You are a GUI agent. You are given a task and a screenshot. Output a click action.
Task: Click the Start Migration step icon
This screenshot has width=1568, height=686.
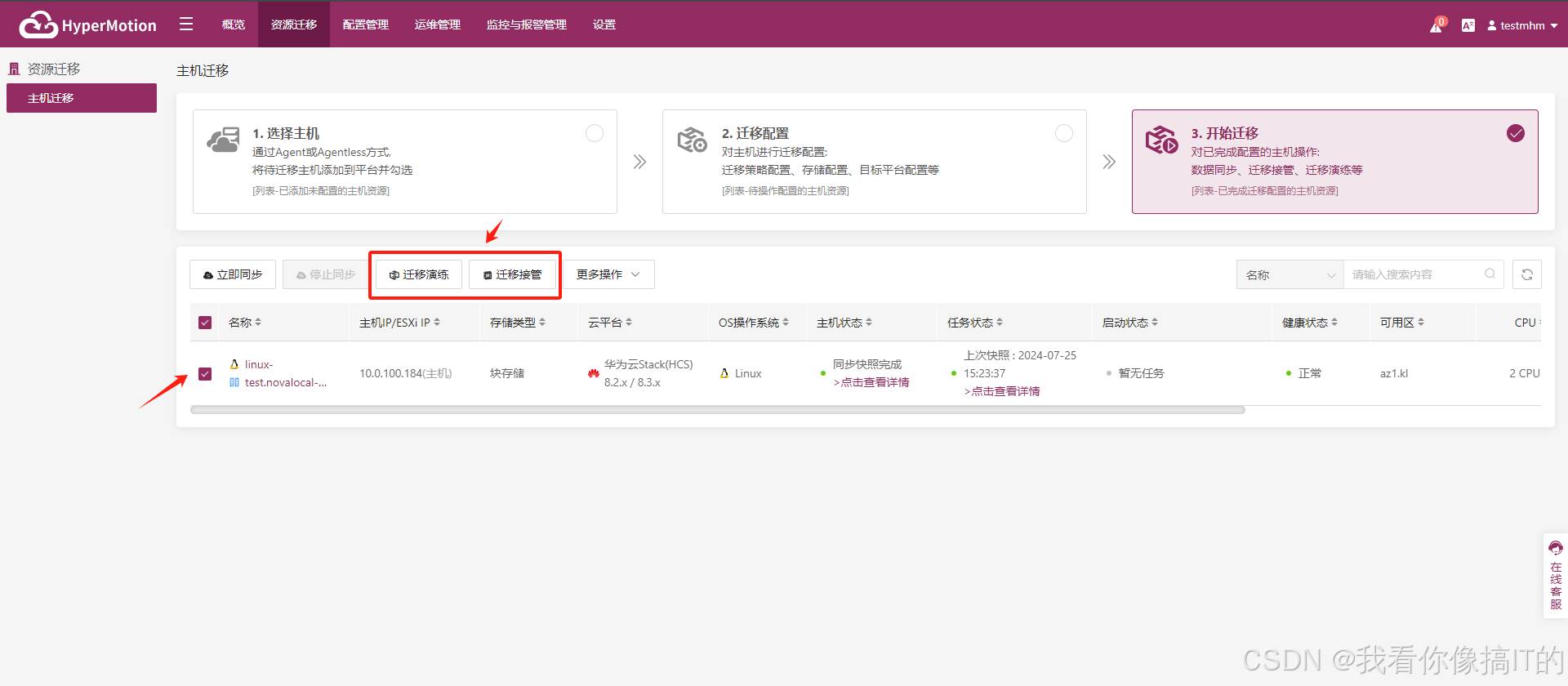tap(1160, 140)
